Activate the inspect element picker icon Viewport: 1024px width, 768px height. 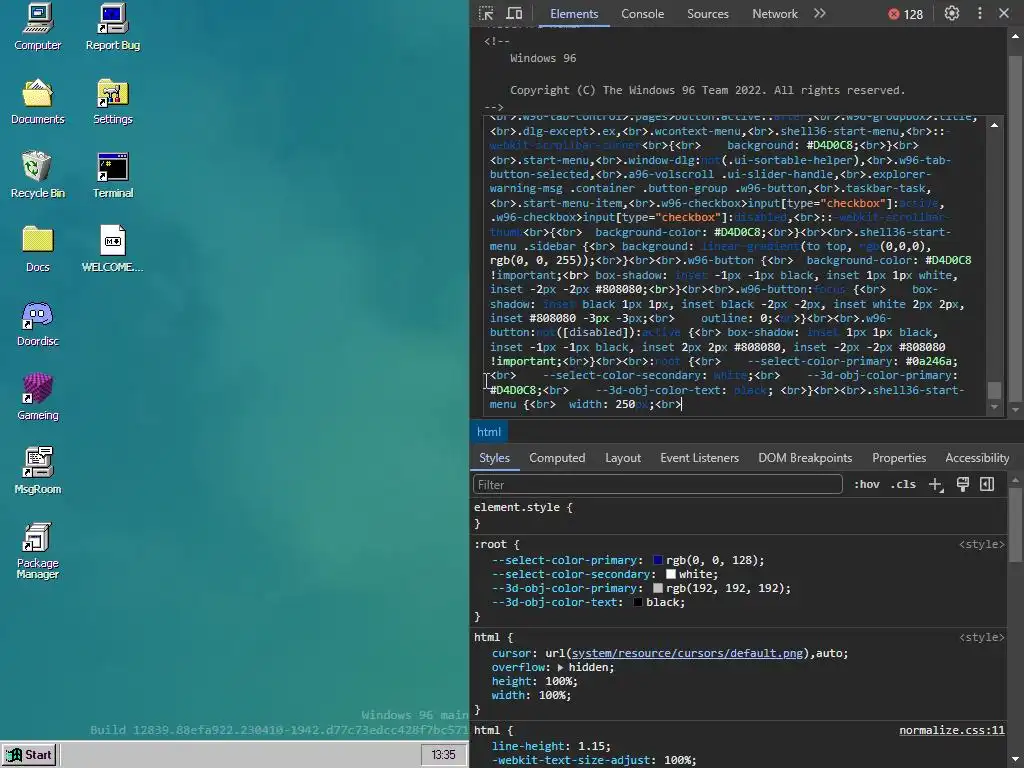(x=486, y=14)
